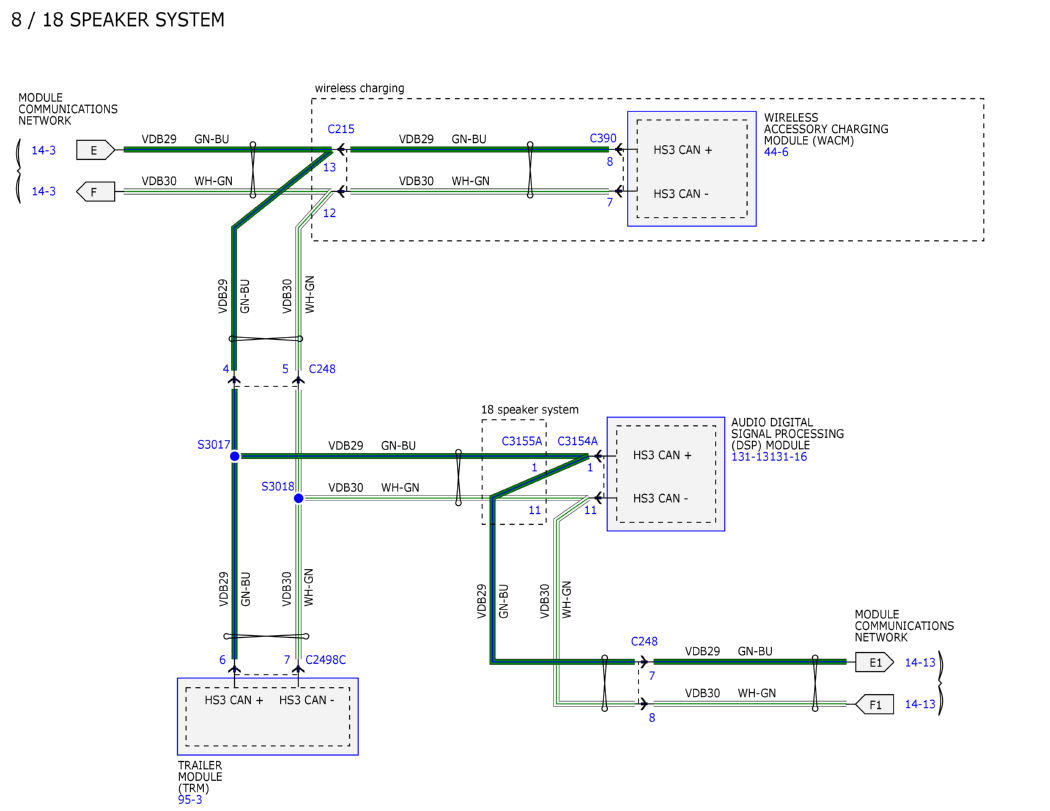Click the F1 off-page connector symbol
This screenshot has width=1050, height=811.
click(x=873, y=705)
